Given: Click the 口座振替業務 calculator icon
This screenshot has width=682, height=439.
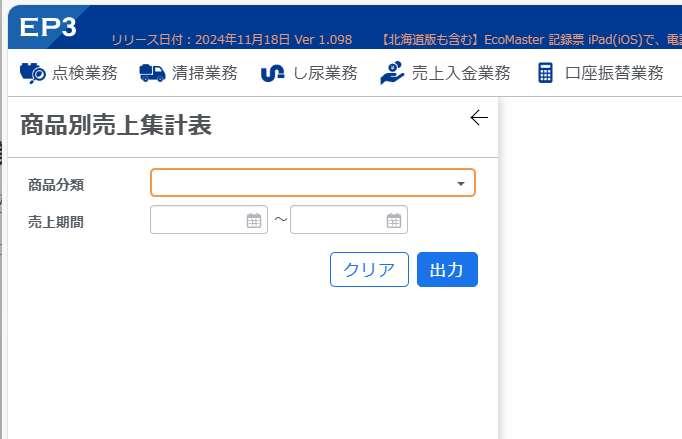Looking at the screenshot, I should click(545, 73).
